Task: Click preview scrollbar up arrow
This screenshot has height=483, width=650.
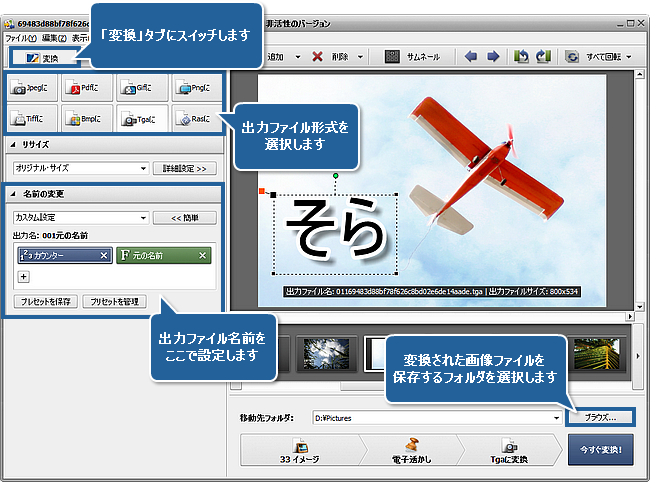Action: pyautogui.click(x=639, y=75)
